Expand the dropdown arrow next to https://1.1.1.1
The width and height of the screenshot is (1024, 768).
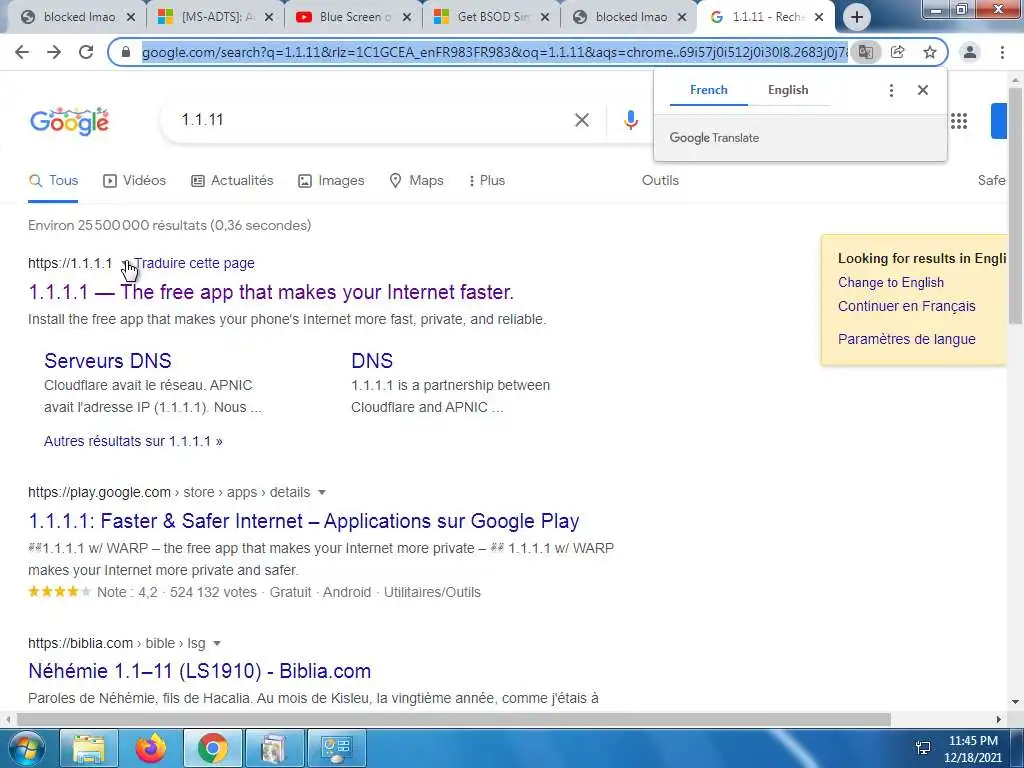(x=125, y=264)
